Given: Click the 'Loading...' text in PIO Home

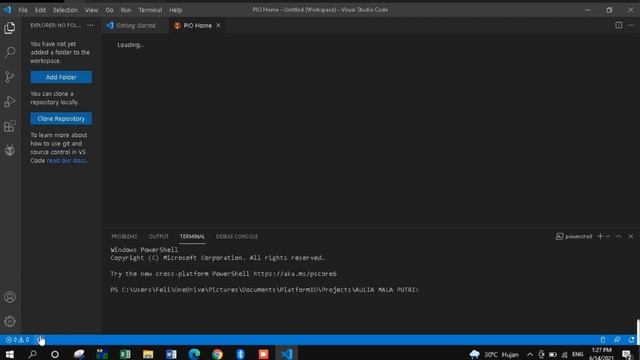Looking at the screenshot, I should point(130,45).
